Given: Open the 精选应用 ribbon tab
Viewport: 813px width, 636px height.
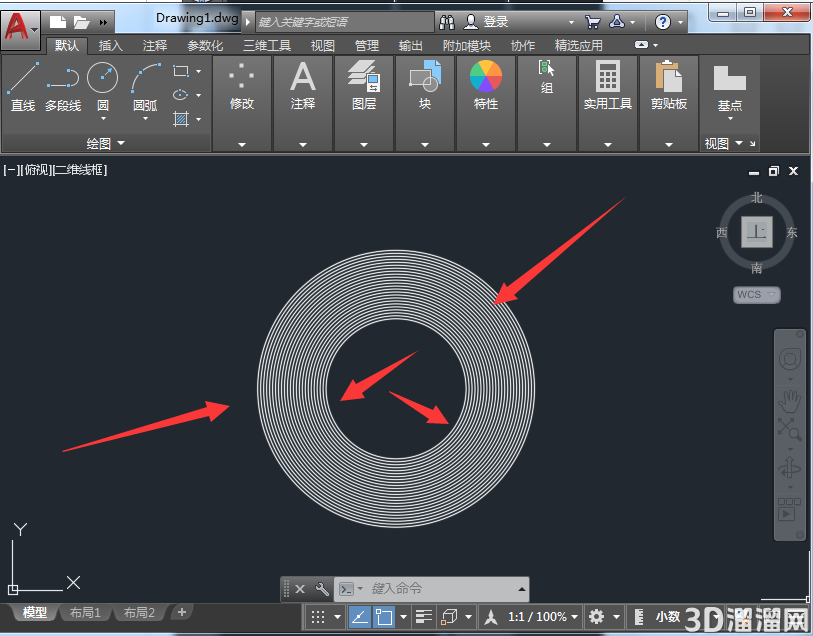Looking at the screenshot, I should pos(579,46).
